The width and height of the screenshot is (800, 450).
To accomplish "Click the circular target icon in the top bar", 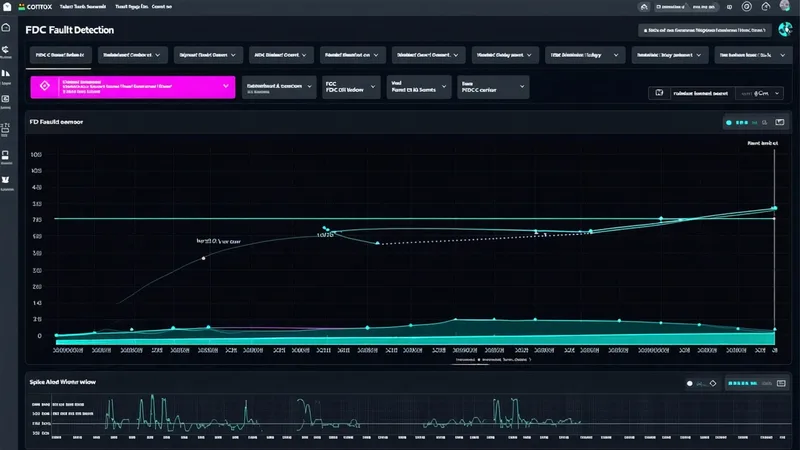I will [x=746, y=7].
